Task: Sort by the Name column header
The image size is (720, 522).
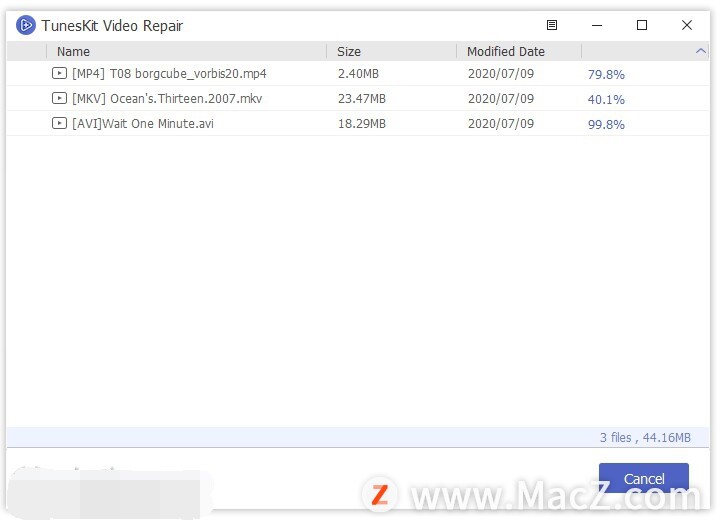Action: click(73, 51)
